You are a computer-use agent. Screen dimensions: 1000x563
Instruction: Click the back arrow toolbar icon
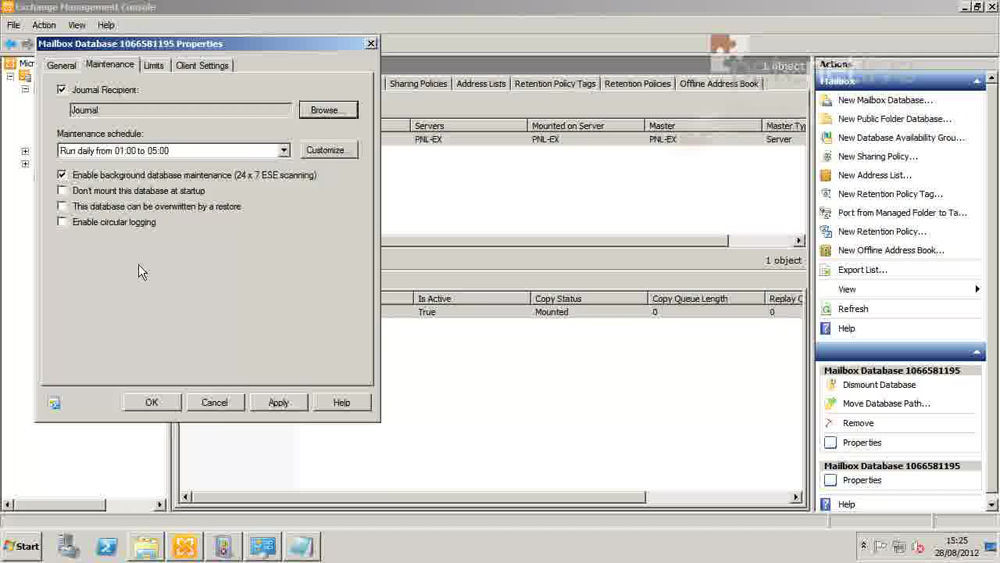tap(11, 44)
